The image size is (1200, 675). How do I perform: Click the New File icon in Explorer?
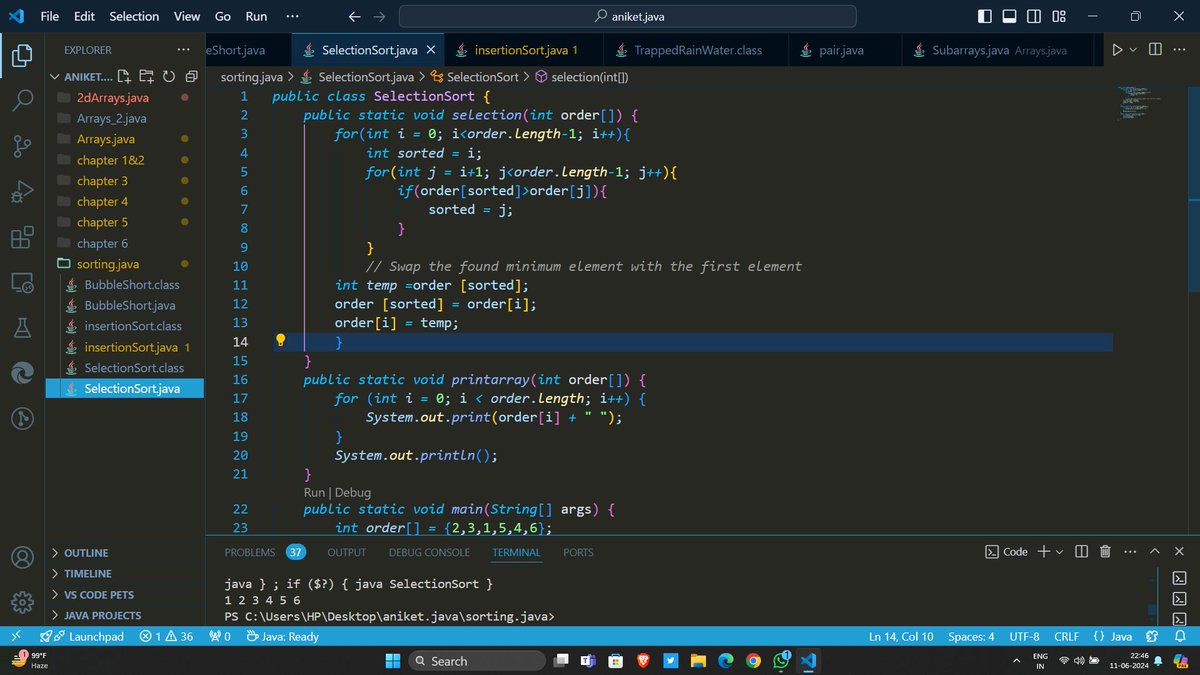pos(124,76)
